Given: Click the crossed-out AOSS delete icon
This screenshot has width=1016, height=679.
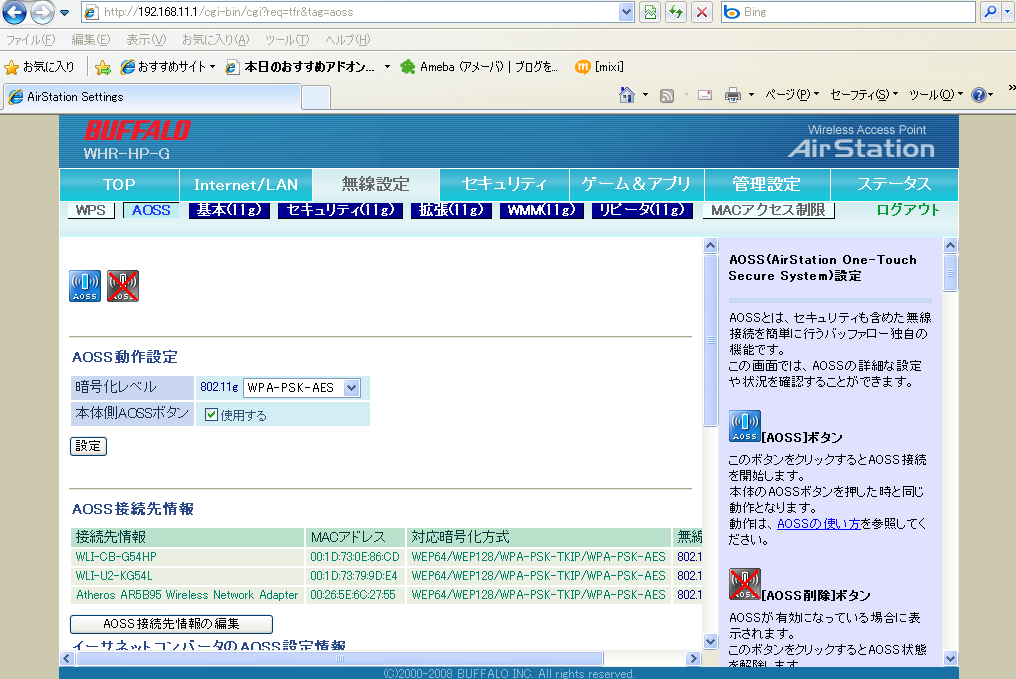Looking at the screenshot, I should click(x=123, y=286).
